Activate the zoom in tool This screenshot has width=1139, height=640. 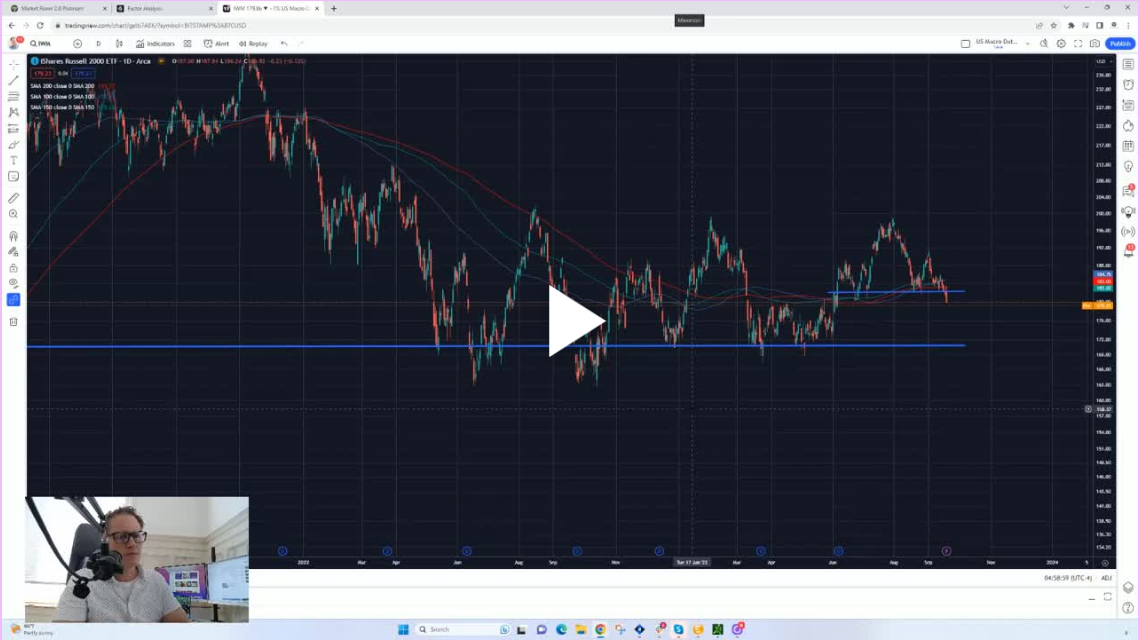click(13, 214)
